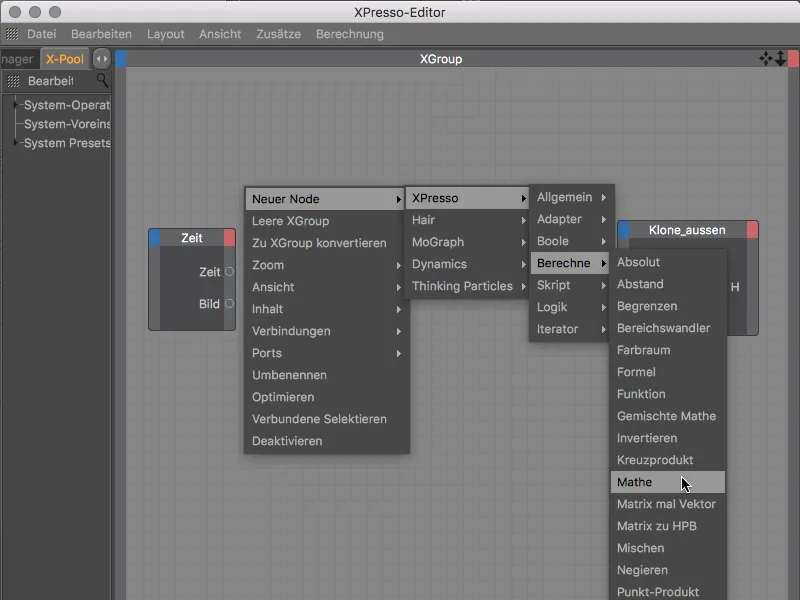Choose Verbundene Selektieren
Viewport: 800px width, 600px height.
(x=327, y=418)
